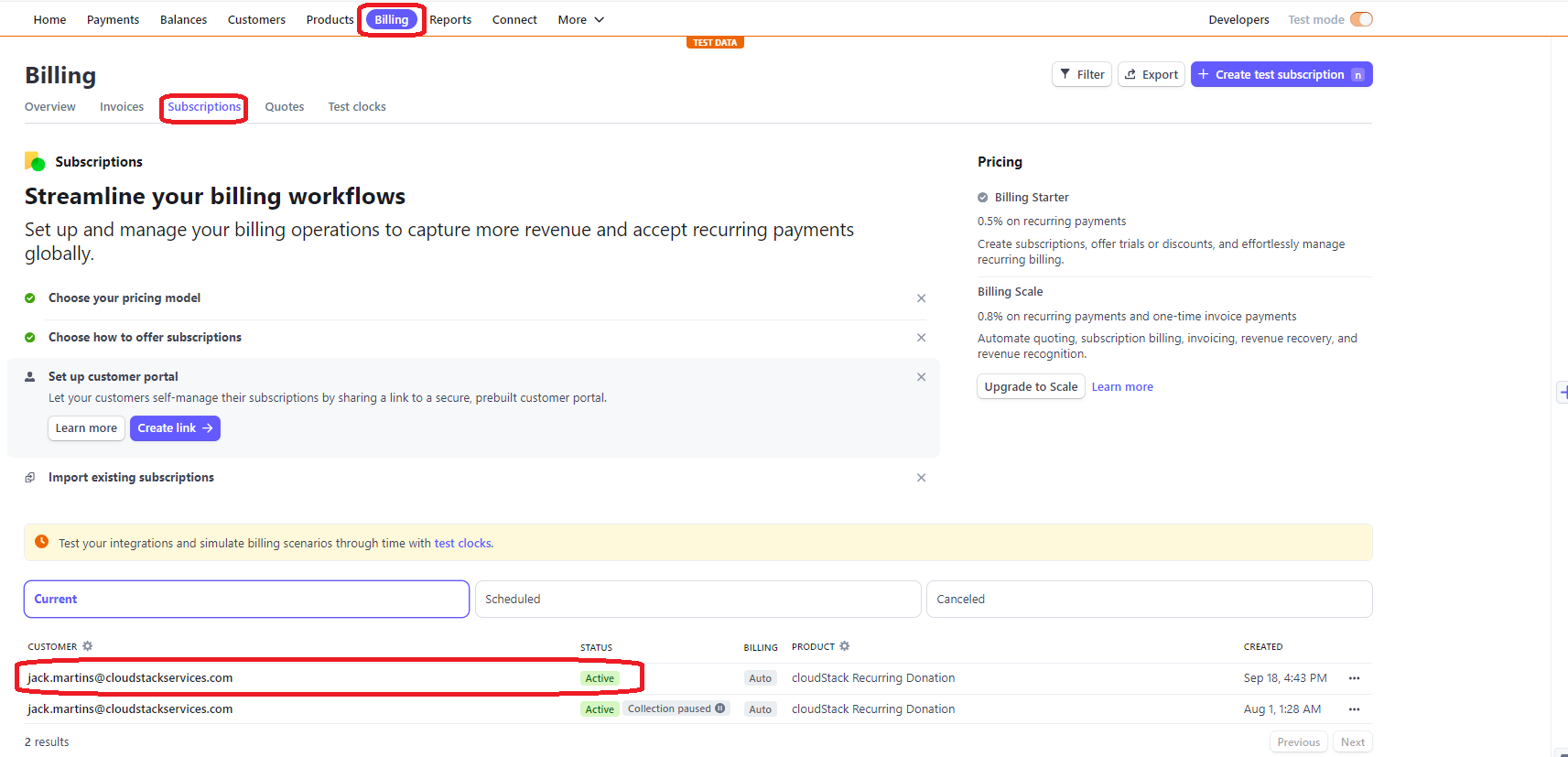
Task: Open the test clocks link in banner
Action: coord(462,544)
